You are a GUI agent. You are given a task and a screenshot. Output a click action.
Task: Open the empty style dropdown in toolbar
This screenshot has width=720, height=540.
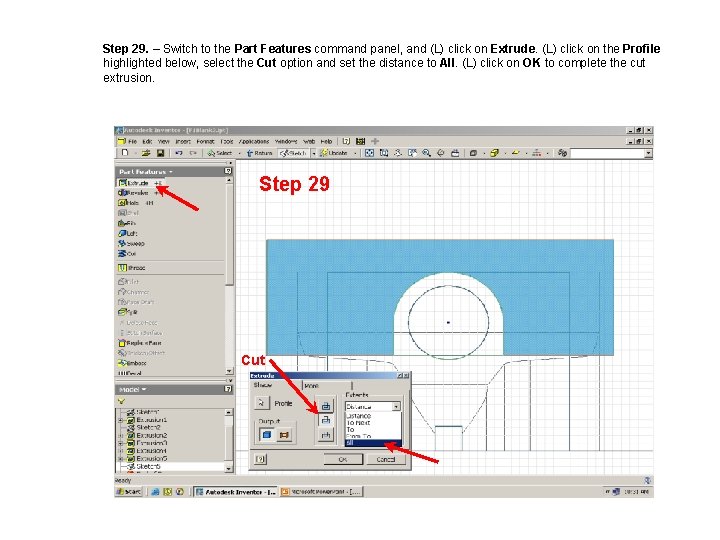tap(648, 153)
